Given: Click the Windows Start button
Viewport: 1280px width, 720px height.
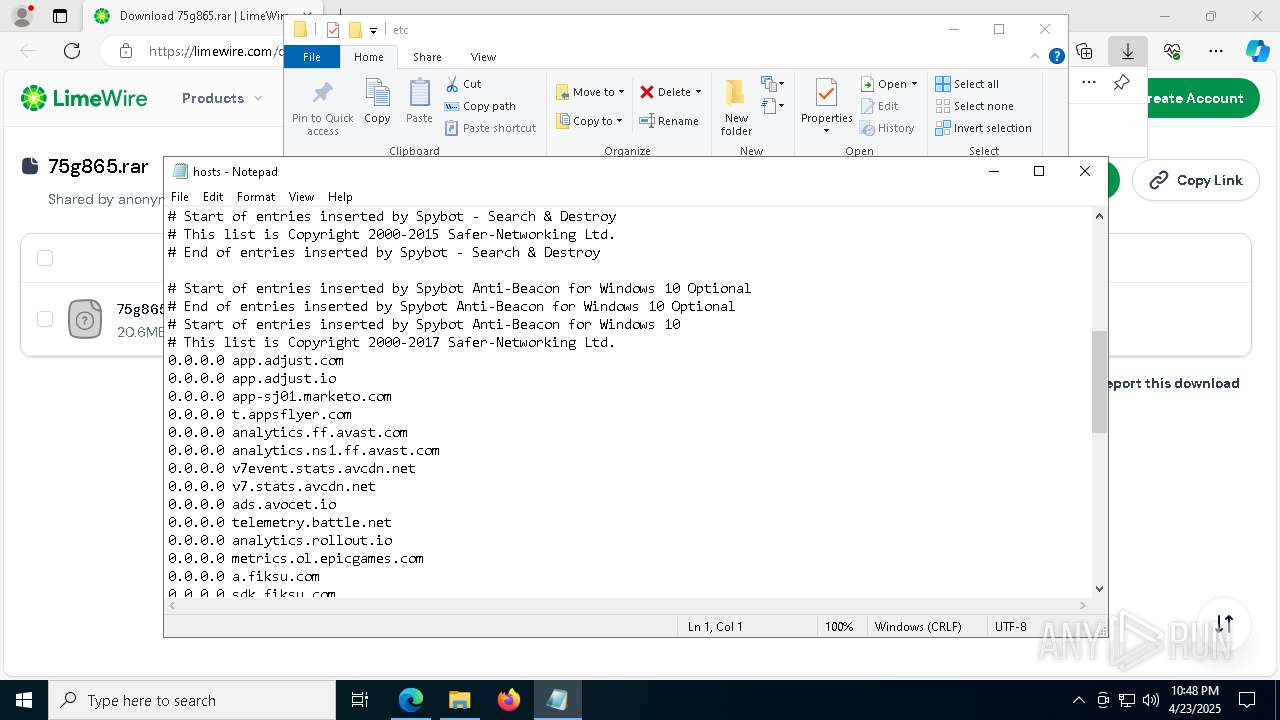Looking at the screenshot, I should pos(24,700).
